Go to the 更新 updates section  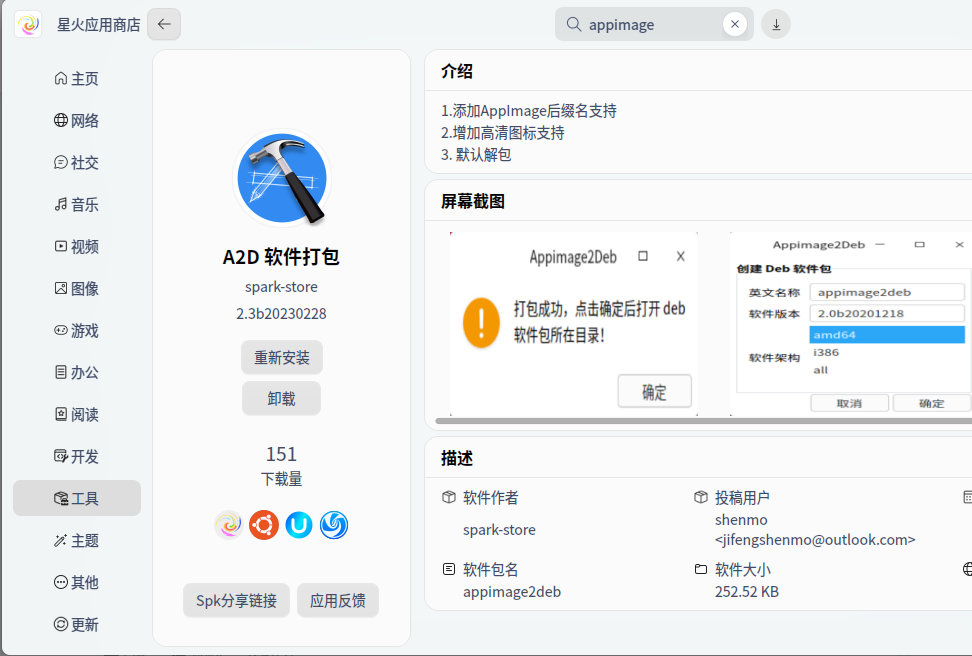point(77,625)
